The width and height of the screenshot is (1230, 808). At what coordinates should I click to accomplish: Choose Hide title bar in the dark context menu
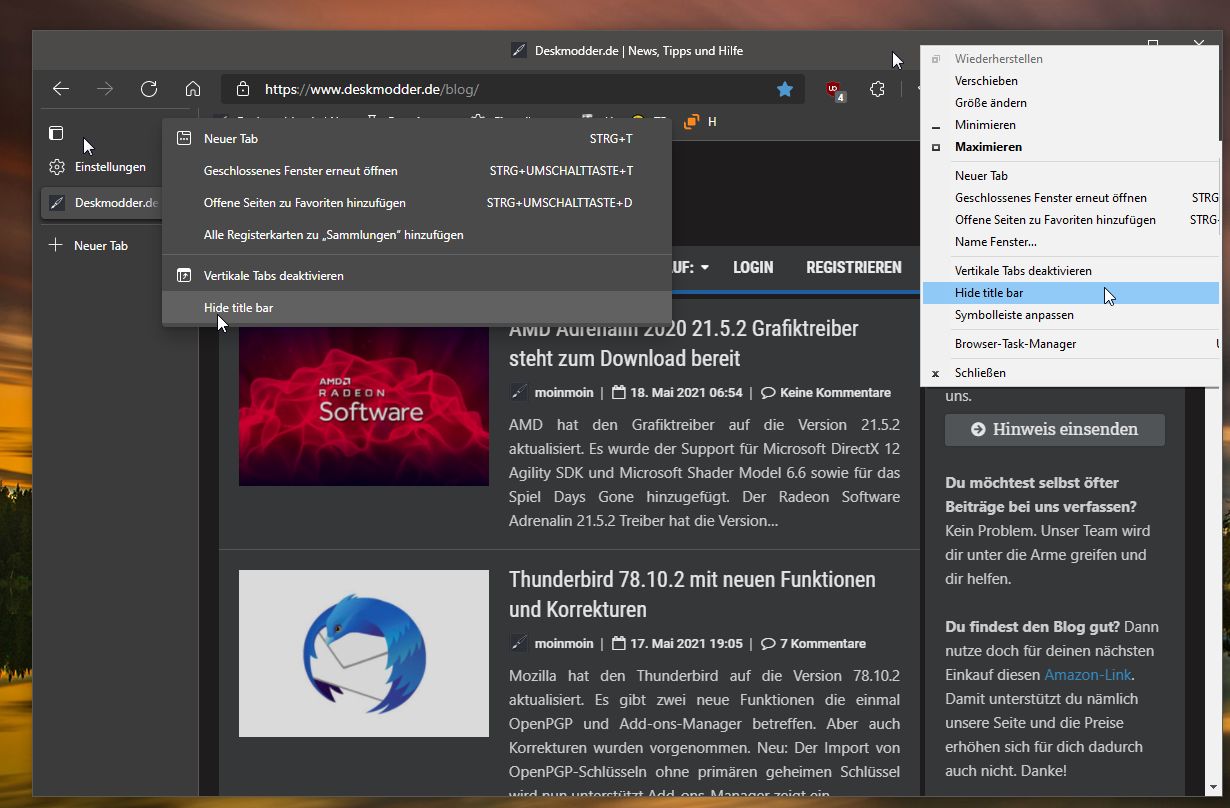417,307
